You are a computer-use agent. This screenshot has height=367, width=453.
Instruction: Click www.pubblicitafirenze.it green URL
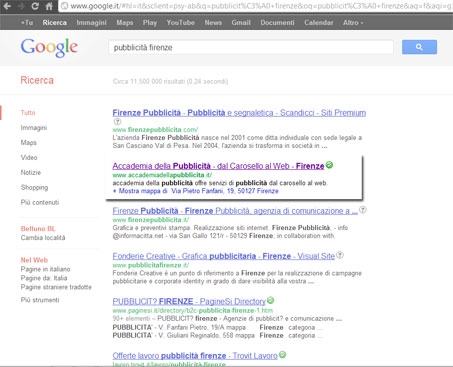(x=151, y=265)
